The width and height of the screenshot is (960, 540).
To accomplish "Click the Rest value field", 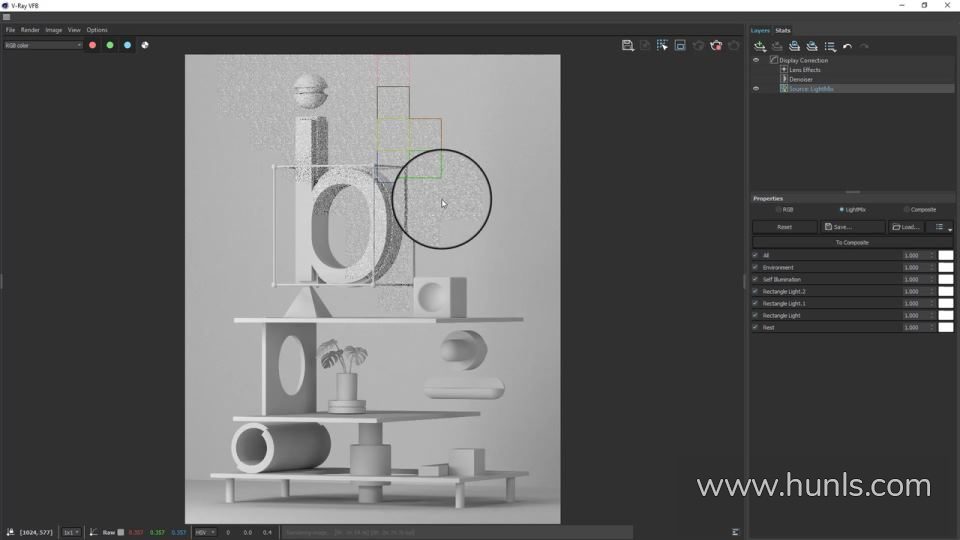I will coord(915,328).
